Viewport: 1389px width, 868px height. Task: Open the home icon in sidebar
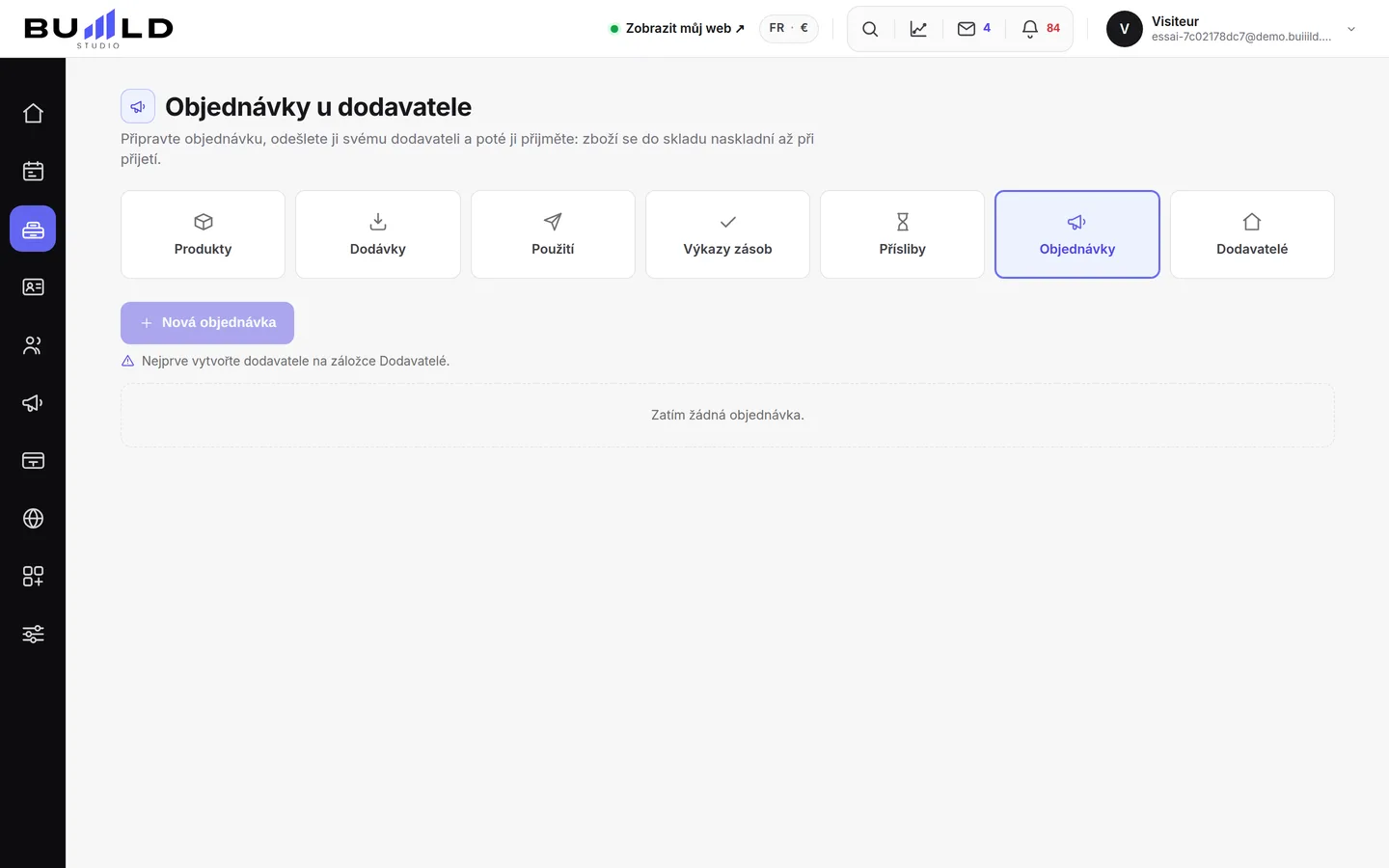click(33, 113)
